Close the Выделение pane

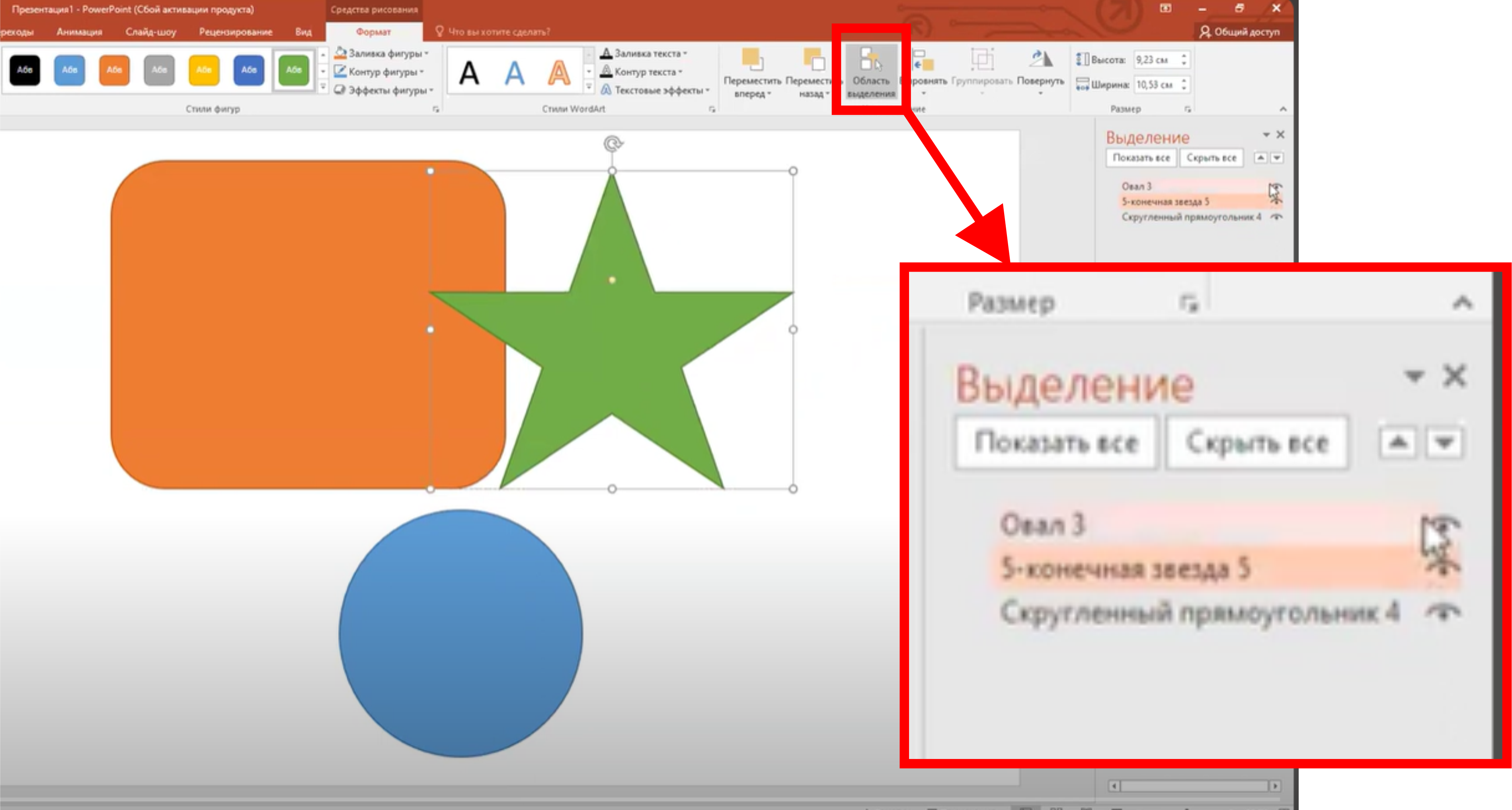coord(1280,135)
